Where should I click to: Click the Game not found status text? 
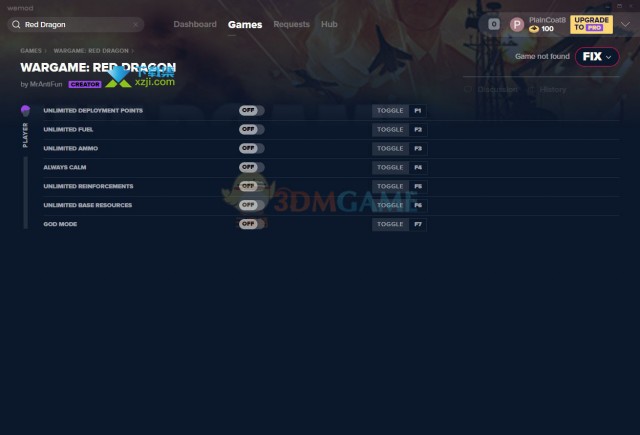(542, 56)
